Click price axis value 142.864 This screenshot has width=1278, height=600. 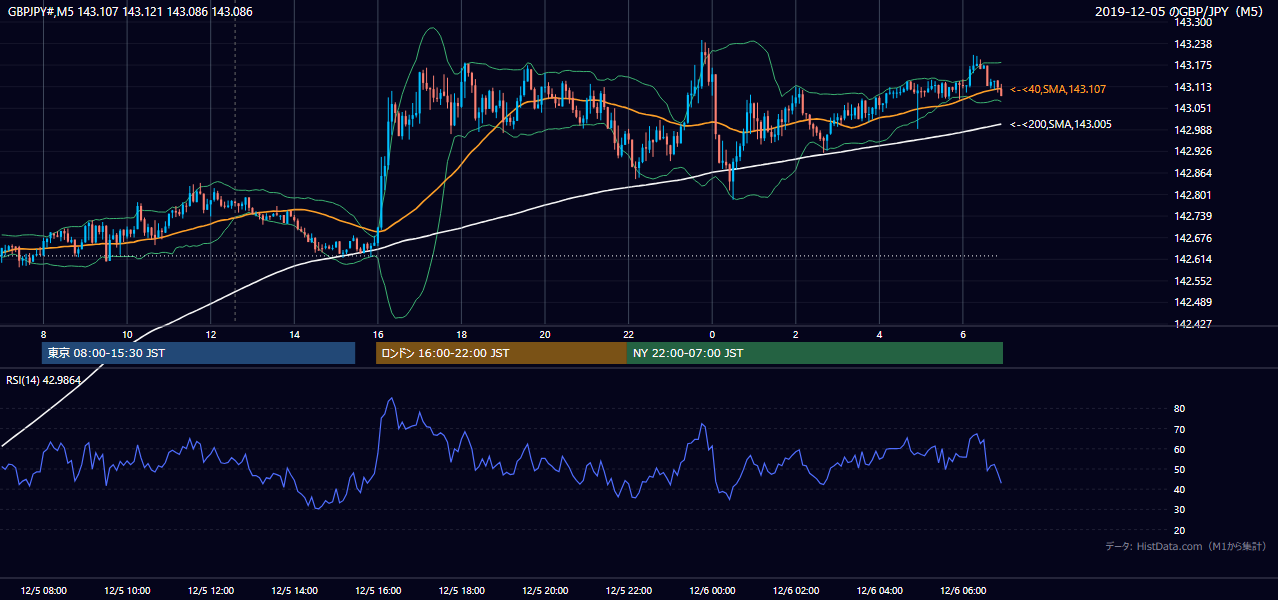(x=1193, y=174)
